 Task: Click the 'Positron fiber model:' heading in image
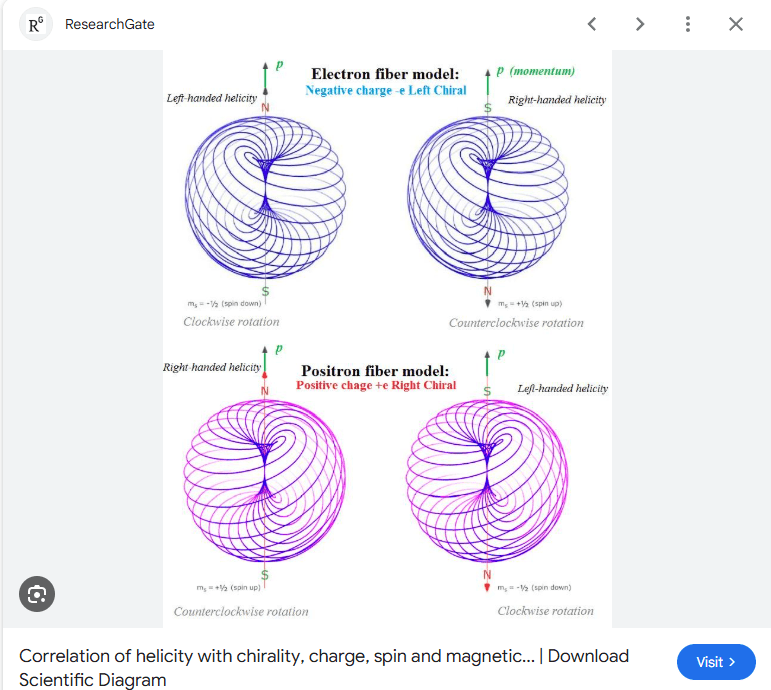pyautogui.click(x=375, y=371)
